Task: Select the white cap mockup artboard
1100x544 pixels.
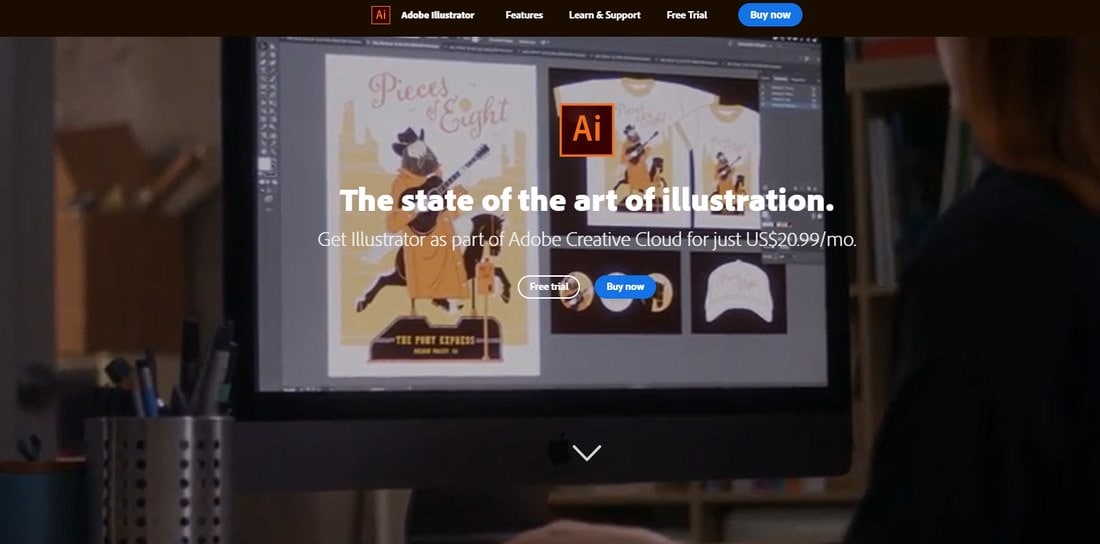Action: point(739,292)
